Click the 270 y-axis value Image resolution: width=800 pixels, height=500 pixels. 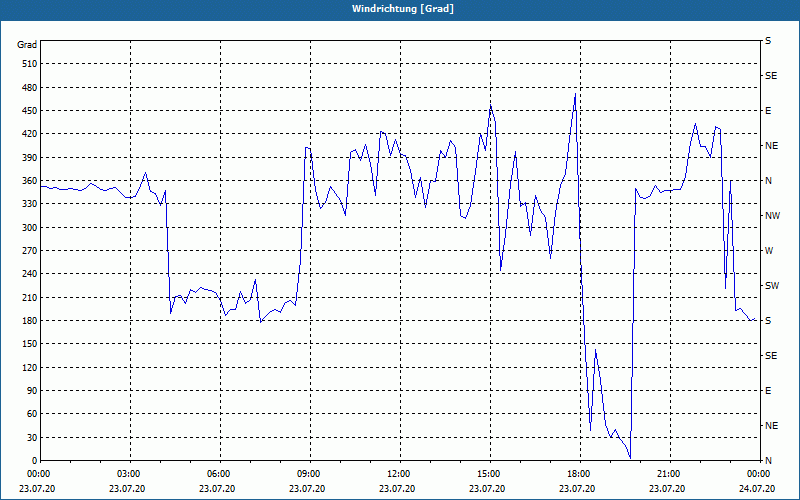(x=30, y=251)
